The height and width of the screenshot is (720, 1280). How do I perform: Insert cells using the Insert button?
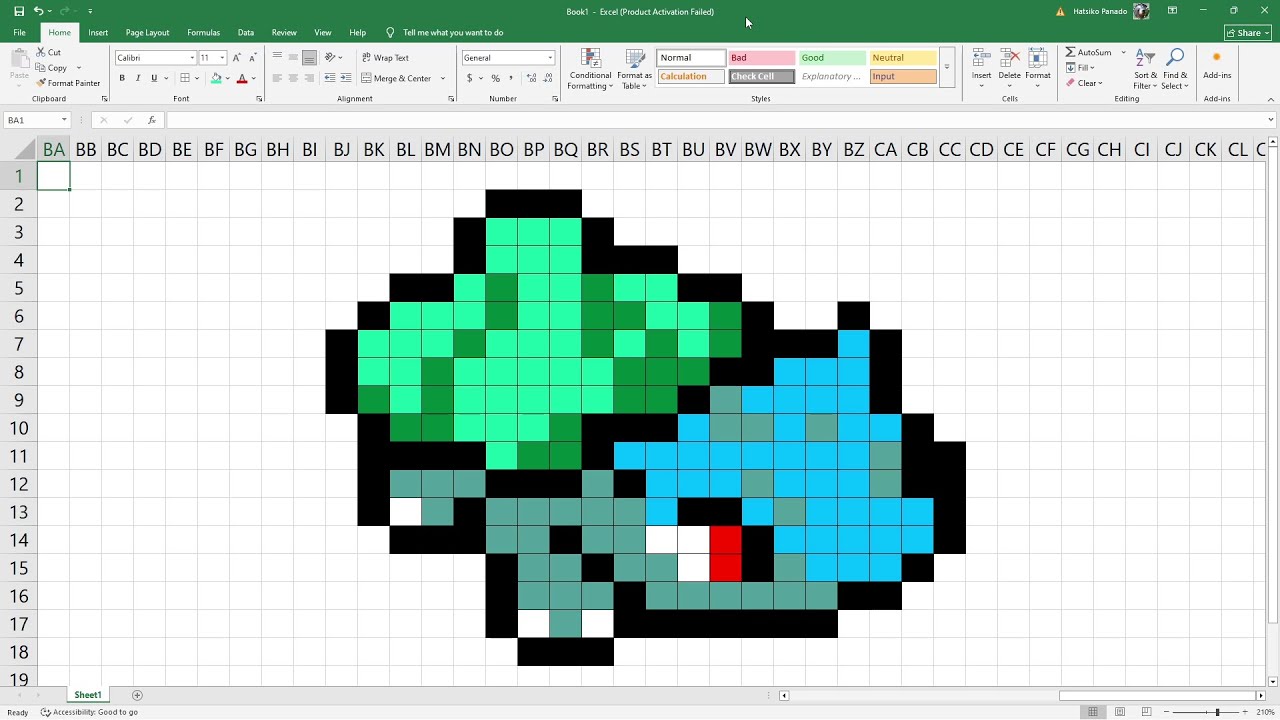click(981, 68)
